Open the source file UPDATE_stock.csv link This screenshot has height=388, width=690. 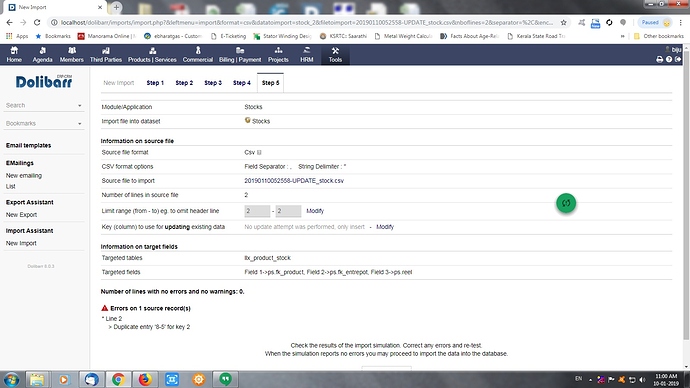294,181
